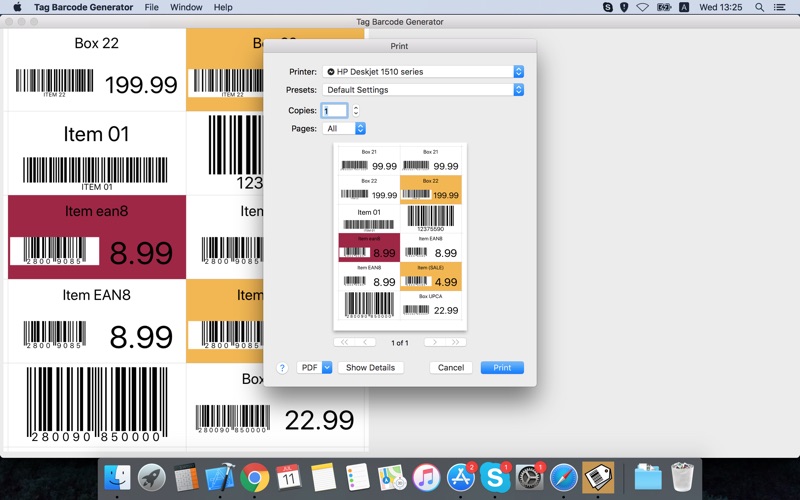Go to previous preview page
800x500 pixels.
[365, 342]
